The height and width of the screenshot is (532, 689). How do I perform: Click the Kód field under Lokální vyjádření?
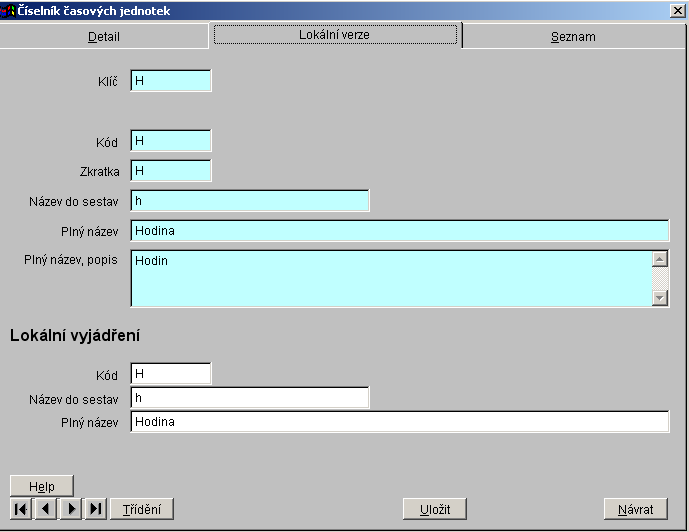(x=171, y=374)
